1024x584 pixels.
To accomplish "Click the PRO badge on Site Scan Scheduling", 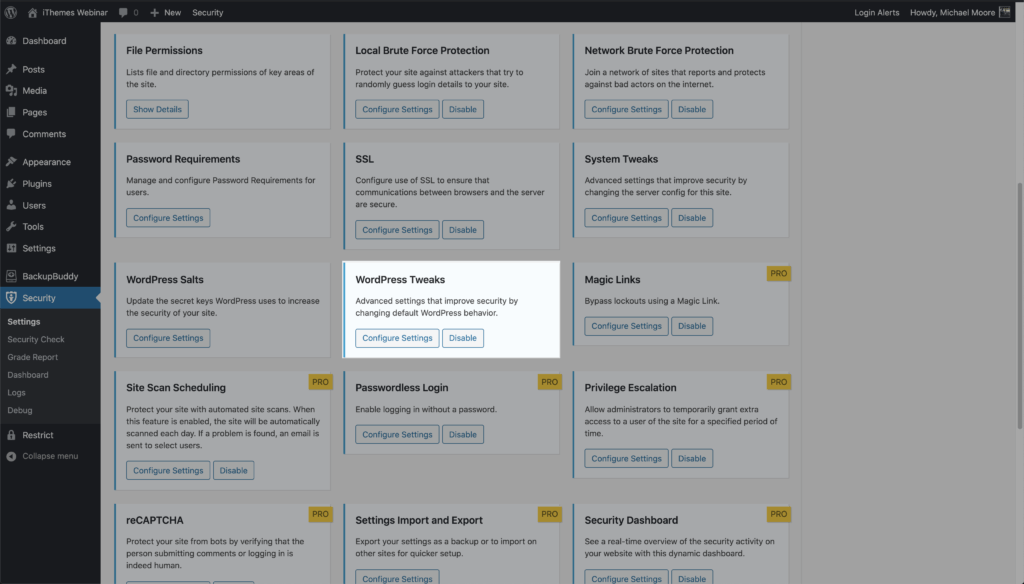I will click(320, 382).
